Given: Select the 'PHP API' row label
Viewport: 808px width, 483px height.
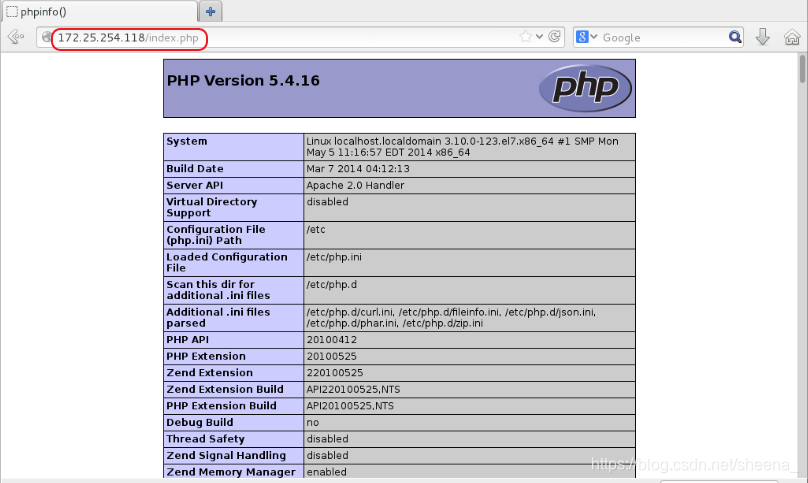Looking at the screenshot, I should [x=188, y=340].
